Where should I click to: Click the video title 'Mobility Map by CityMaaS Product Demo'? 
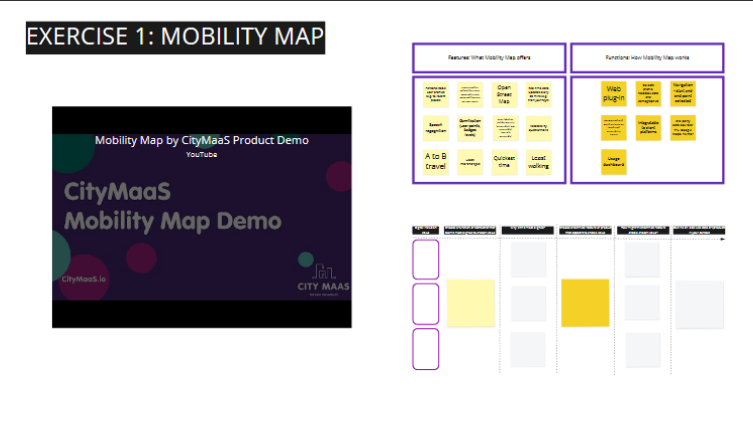click(x=202, y=140)
